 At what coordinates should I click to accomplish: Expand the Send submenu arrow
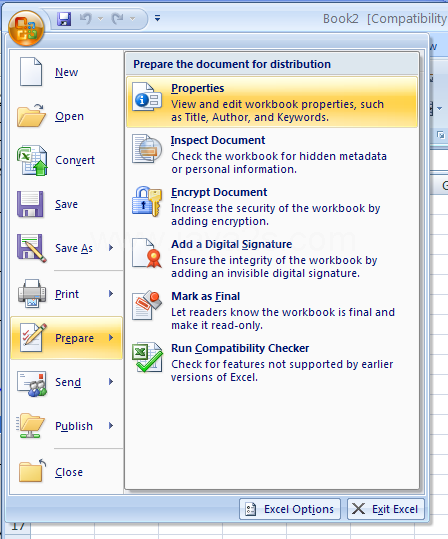coord(111,382)
